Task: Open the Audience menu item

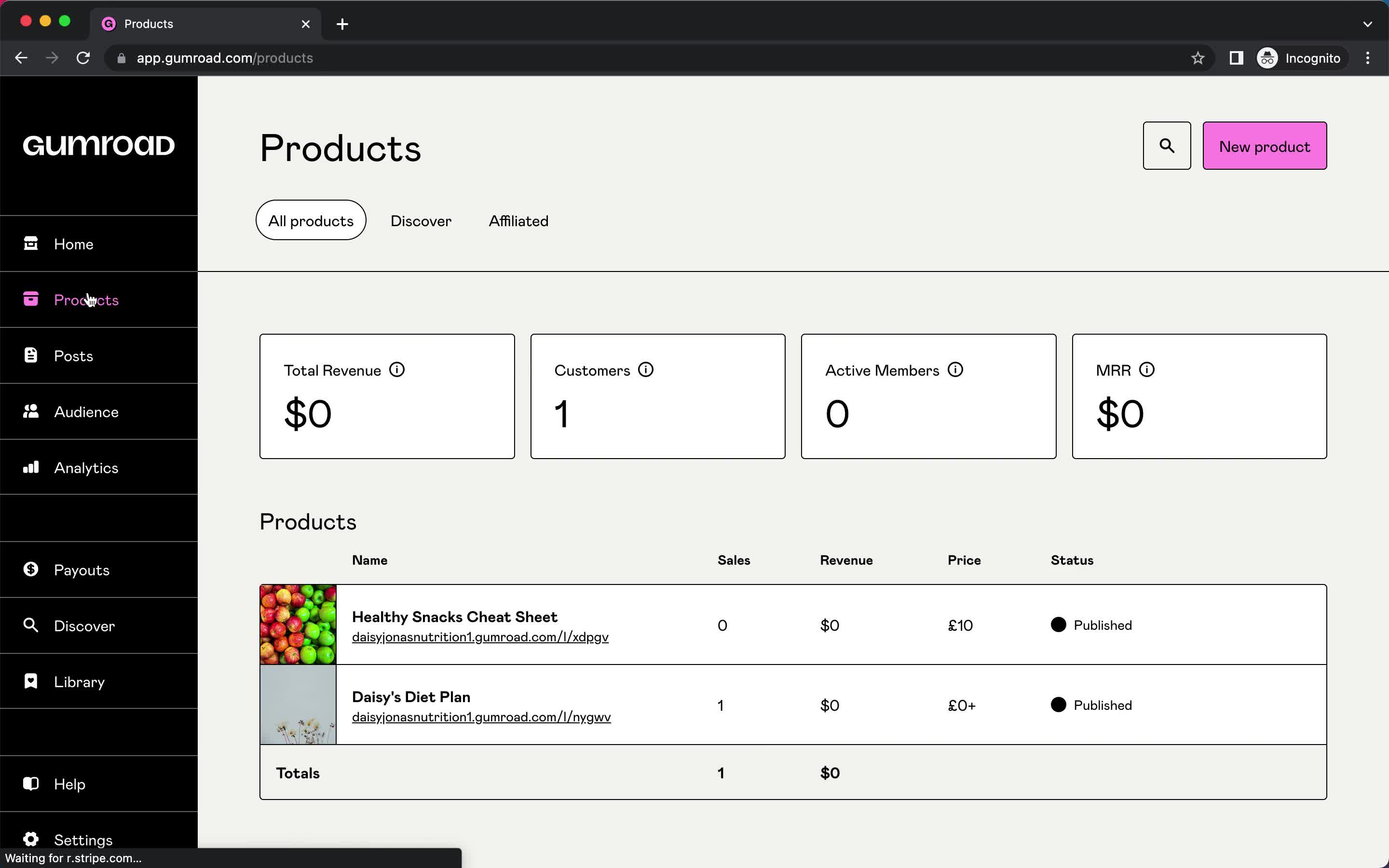Action: (99, 412)
